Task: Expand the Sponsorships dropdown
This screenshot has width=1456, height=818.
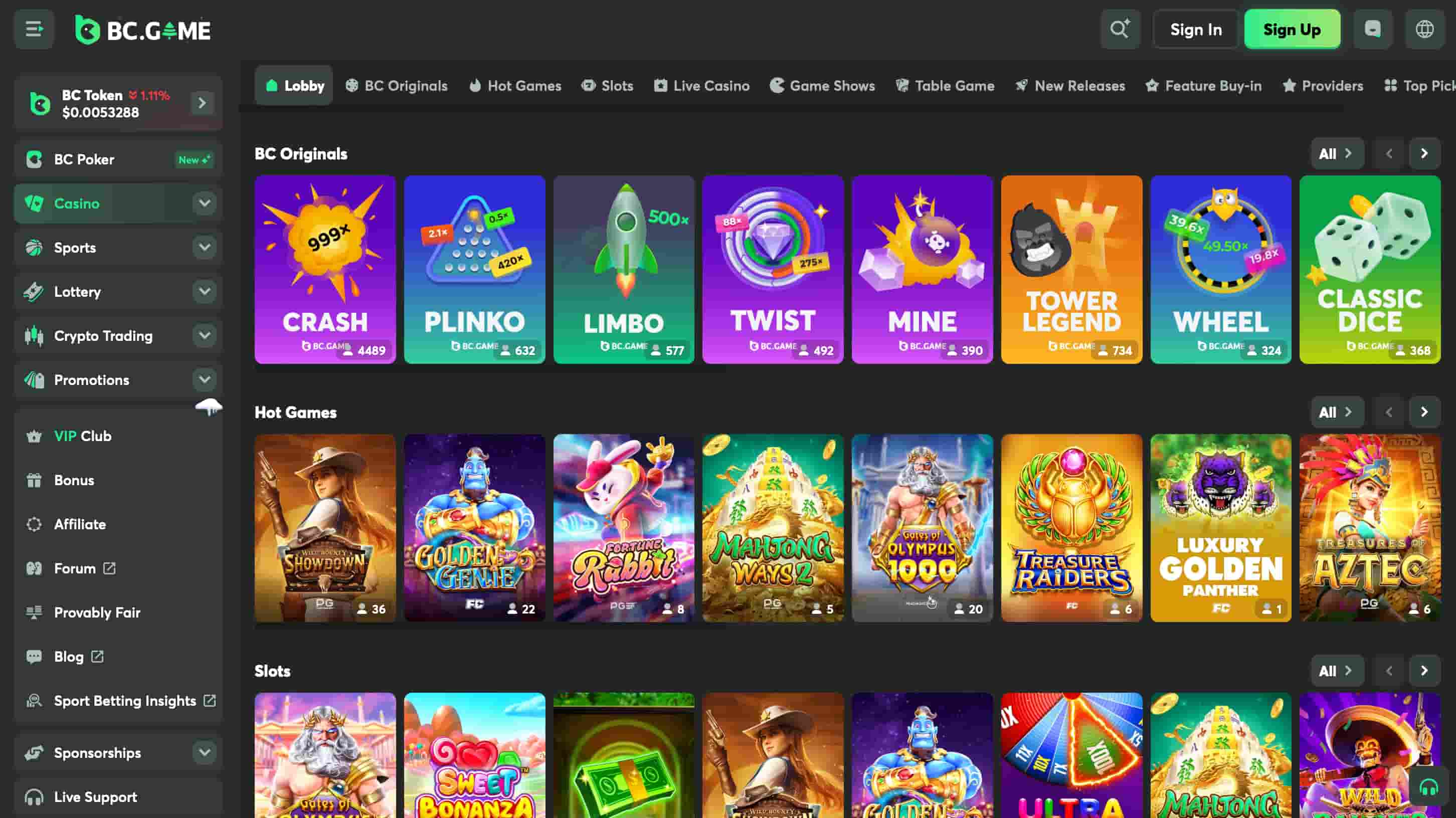Action: click(204, 752)
